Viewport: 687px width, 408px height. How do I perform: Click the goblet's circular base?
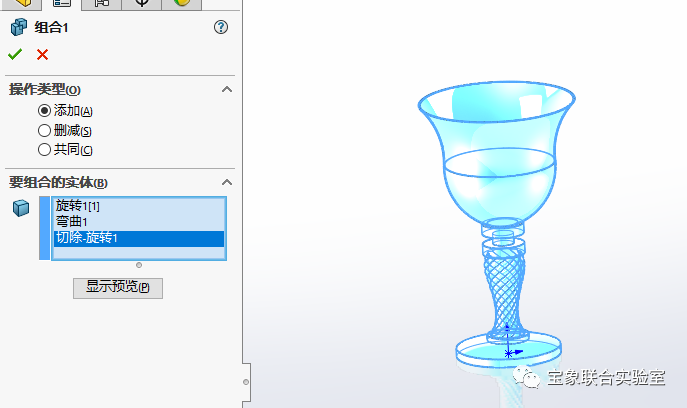tap(508, 351)
